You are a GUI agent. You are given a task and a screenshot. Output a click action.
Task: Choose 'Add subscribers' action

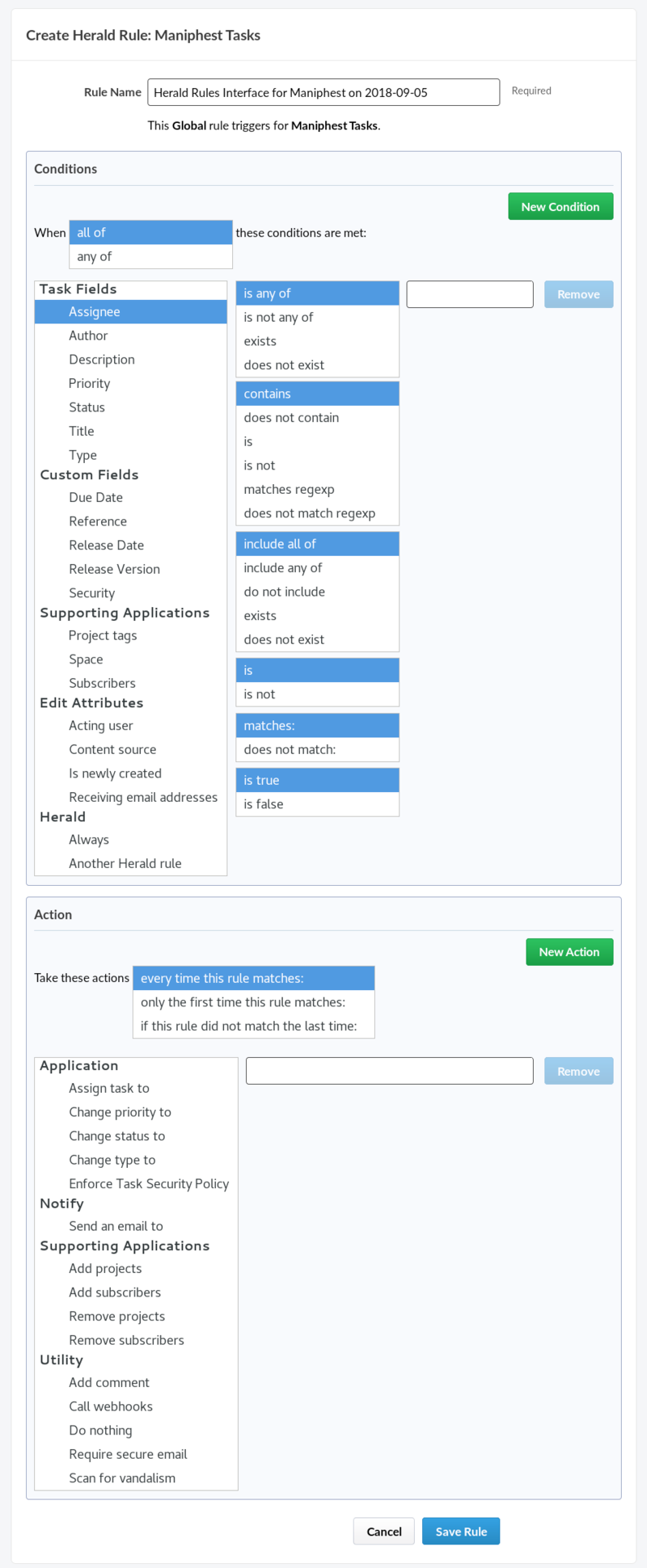136,1292
